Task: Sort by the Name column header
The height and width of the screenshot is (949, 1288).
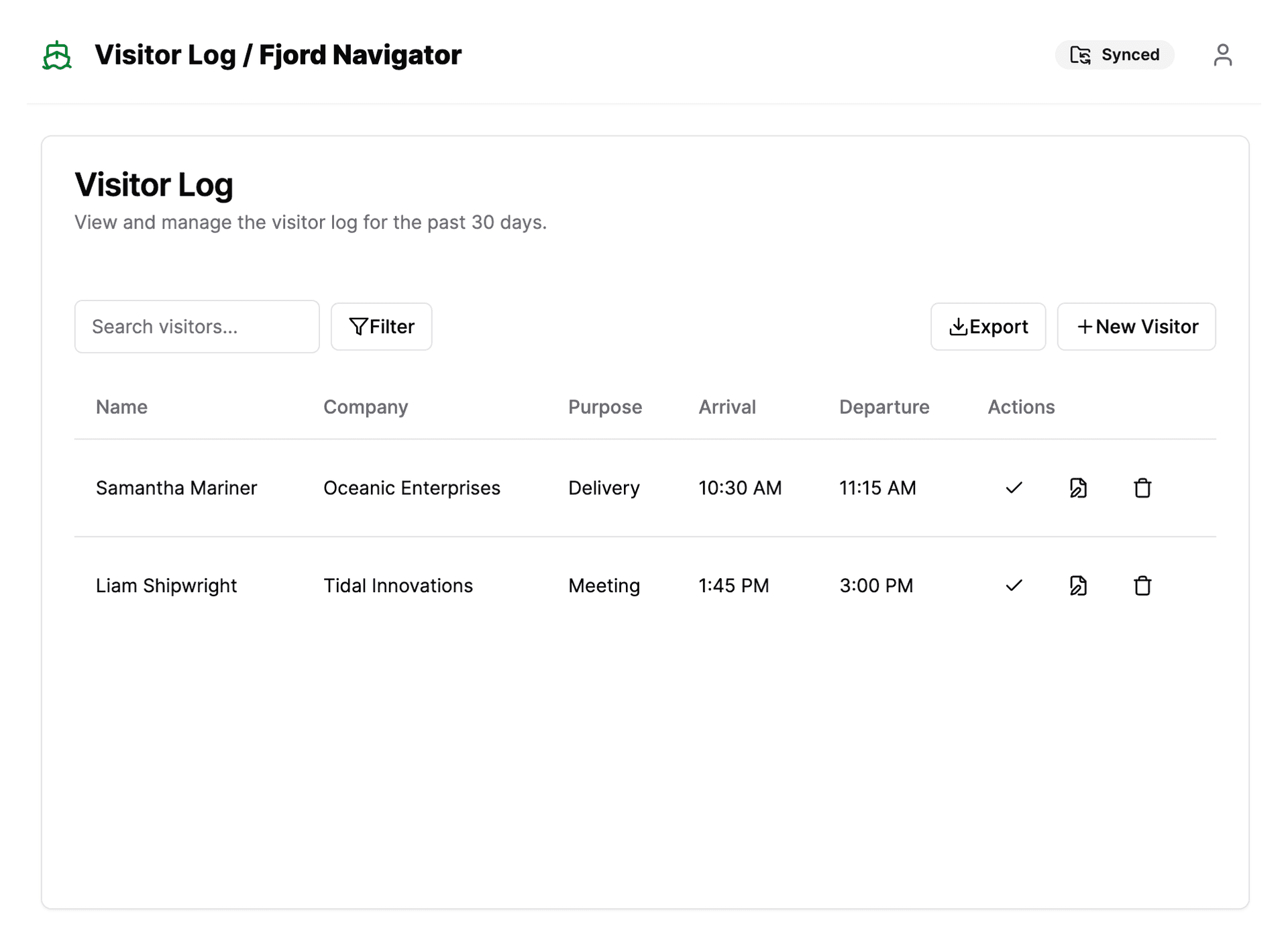Action: tap(121, 407)
